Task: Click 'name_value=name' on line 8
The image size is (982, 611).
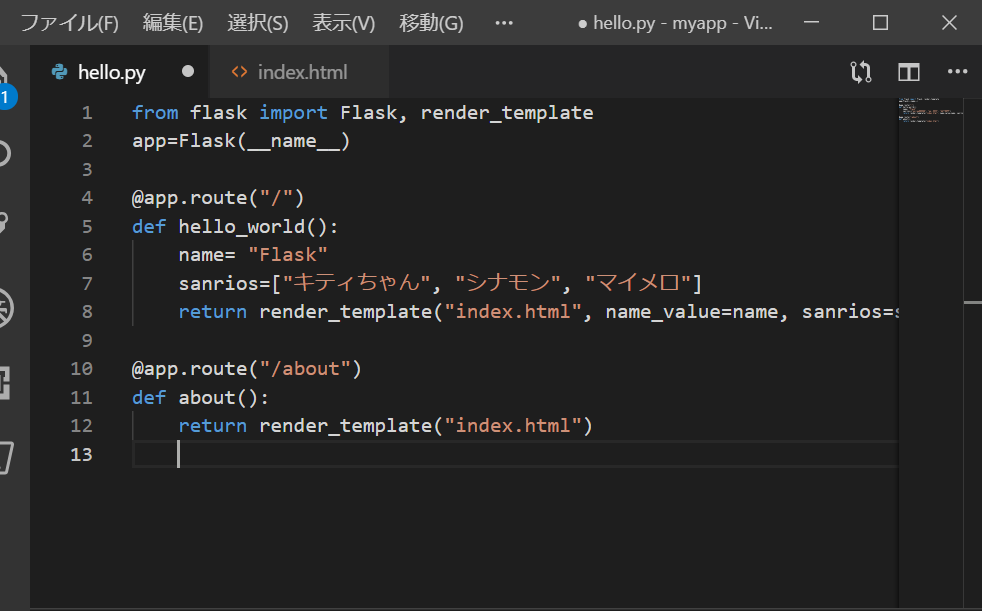Action: coord(692,312)
